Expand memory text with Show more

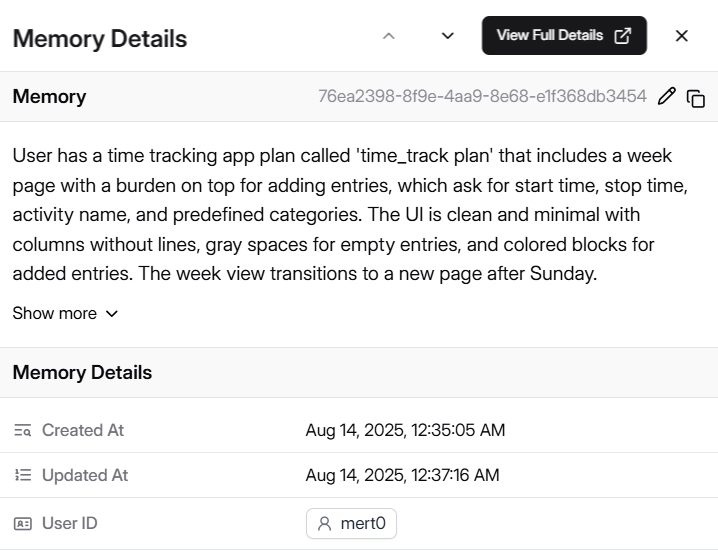(x=65, y=314)
